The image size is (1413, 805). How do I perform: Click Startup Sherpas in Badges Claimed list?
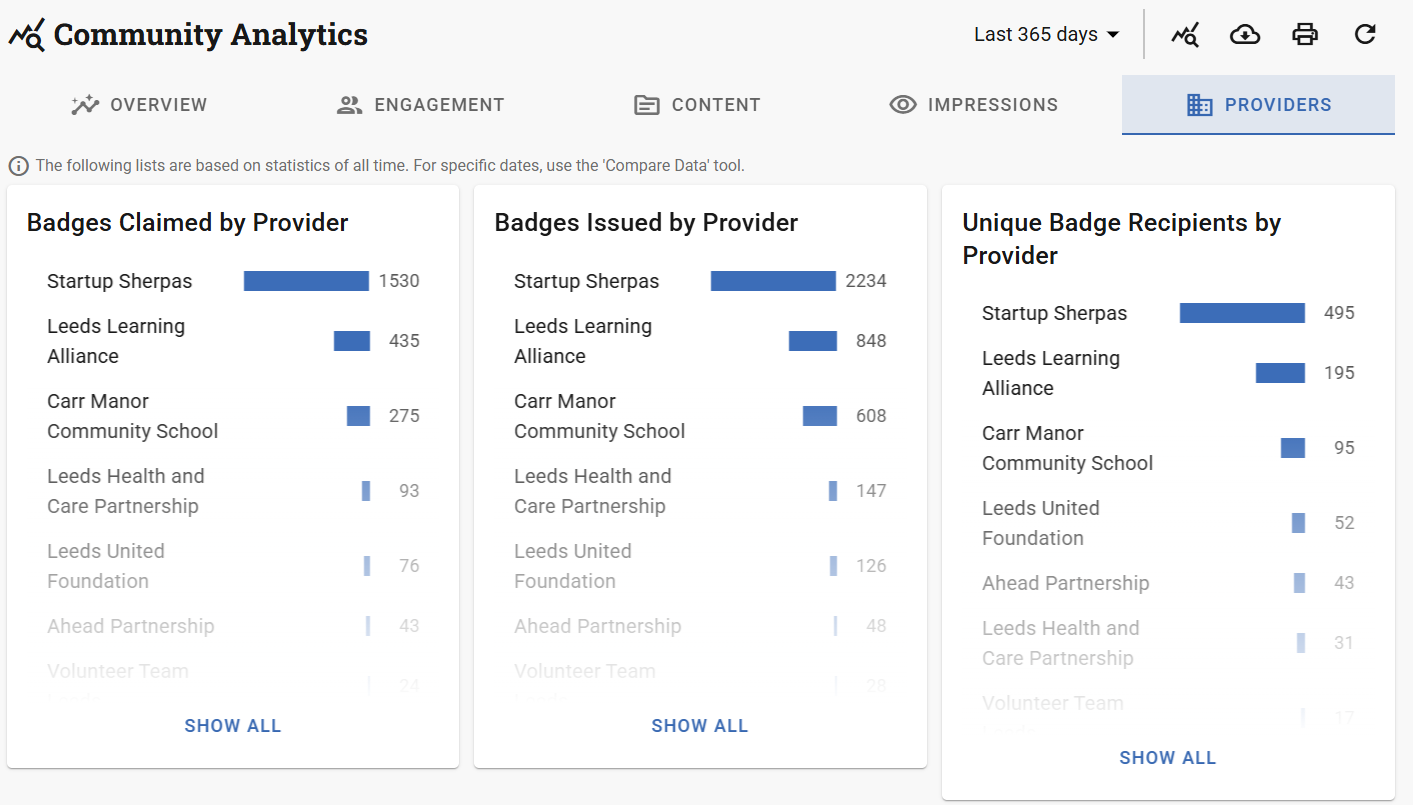[x=120, y=281]
